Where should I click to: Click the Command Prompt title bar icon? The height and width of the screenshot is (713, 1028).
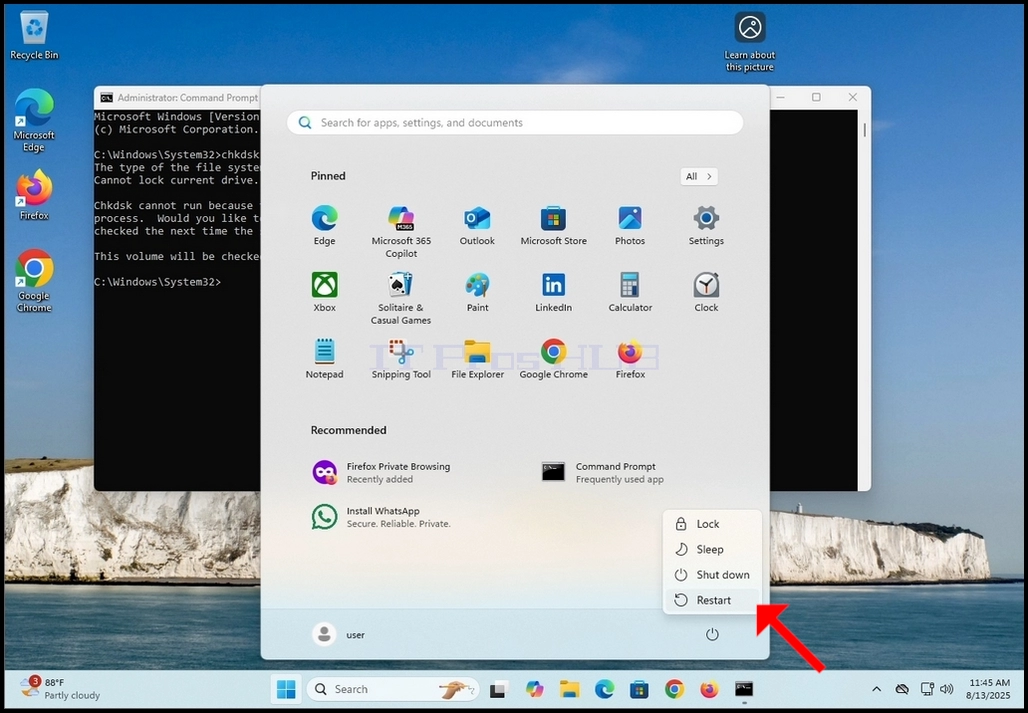coord(106,98)
